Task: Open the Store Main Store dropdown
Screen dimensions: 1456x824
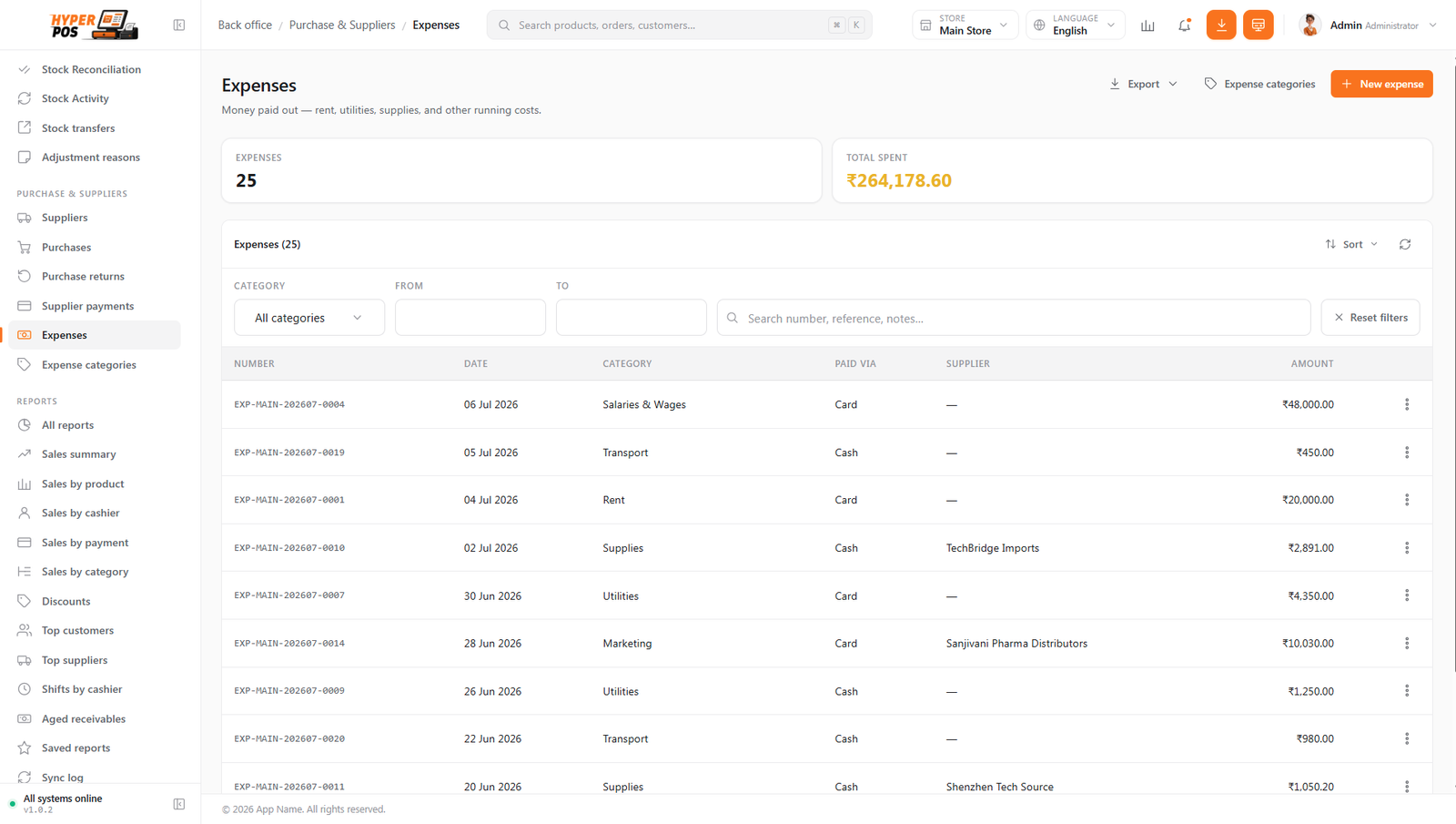Action: (x=965, y=25)
